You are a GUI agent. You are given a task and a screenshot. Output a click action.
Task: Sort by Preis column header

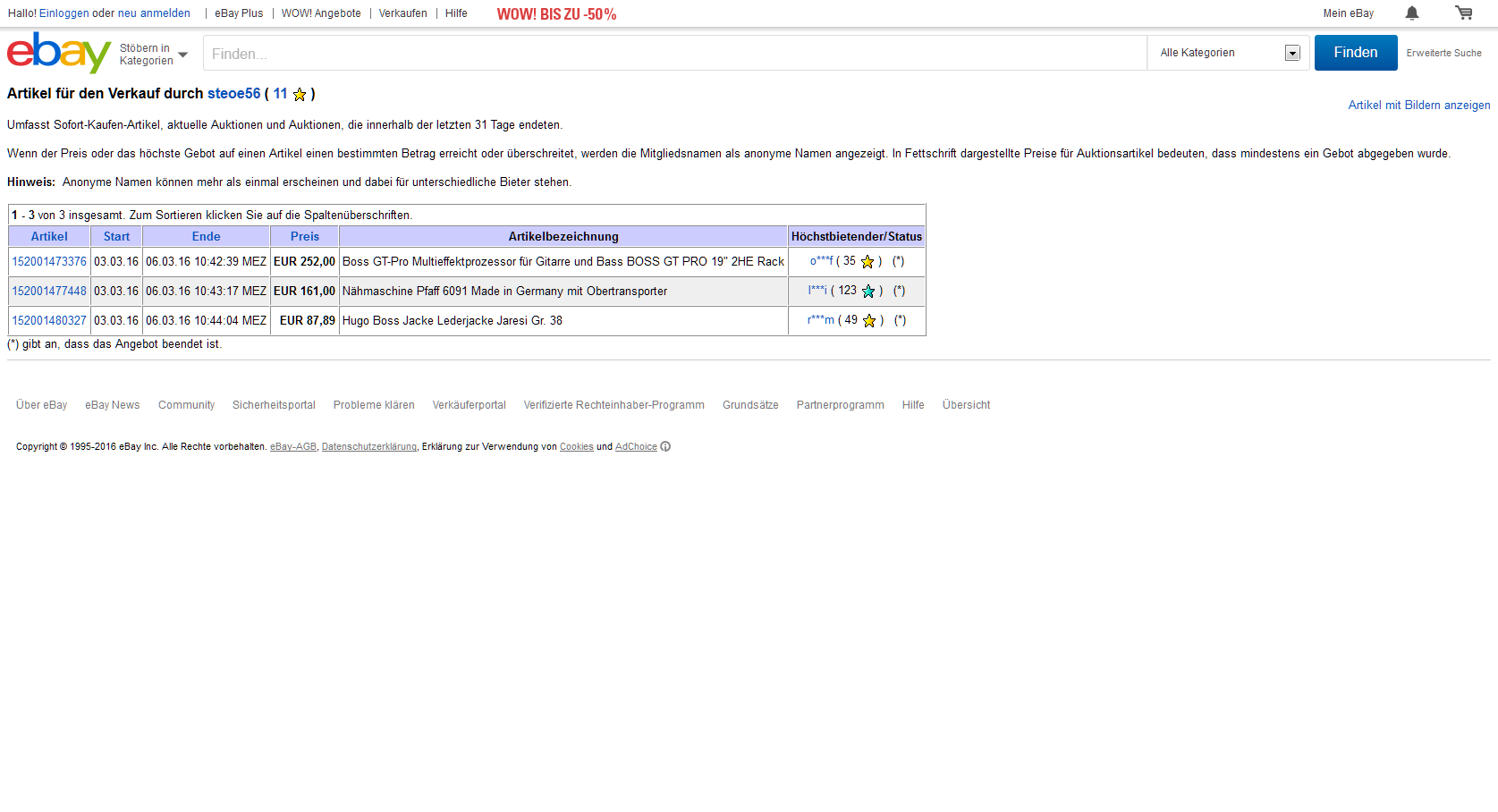(305, 236)
